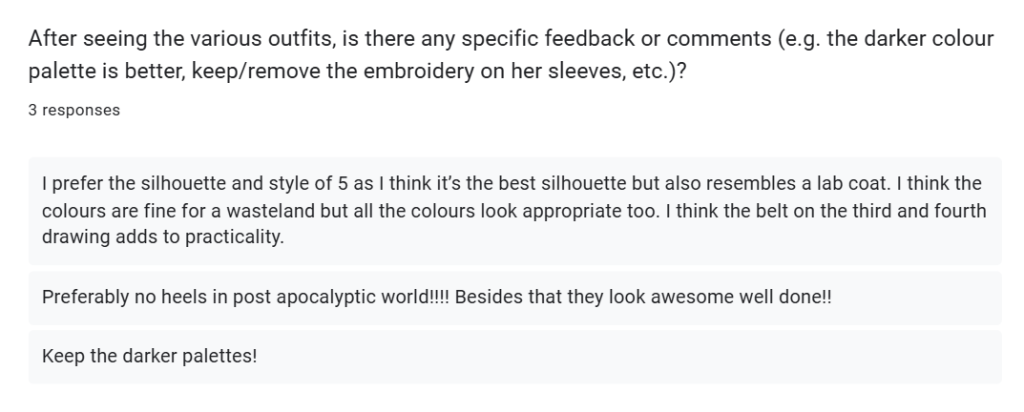Select the response preferring silhouette of 5
Image resolution: width=1024 pixels, height=412 pixels.
point(515,210)
